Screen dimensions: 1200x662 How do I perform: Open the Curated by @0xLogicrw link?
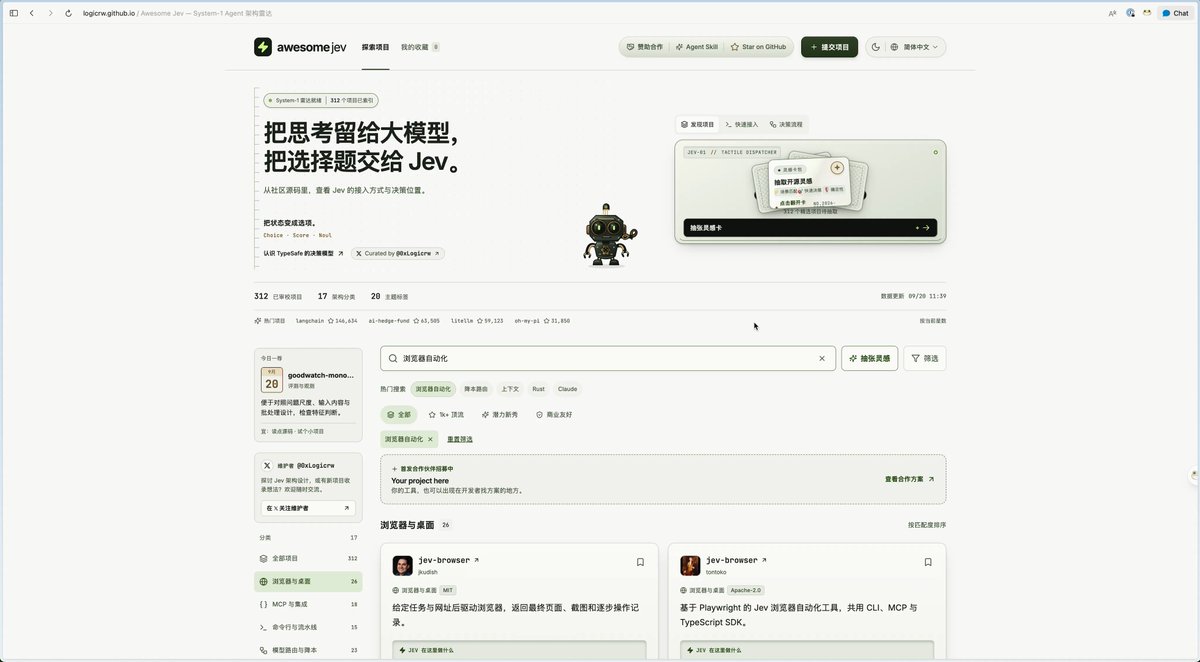pyautogui.click(x=398, y=254)
